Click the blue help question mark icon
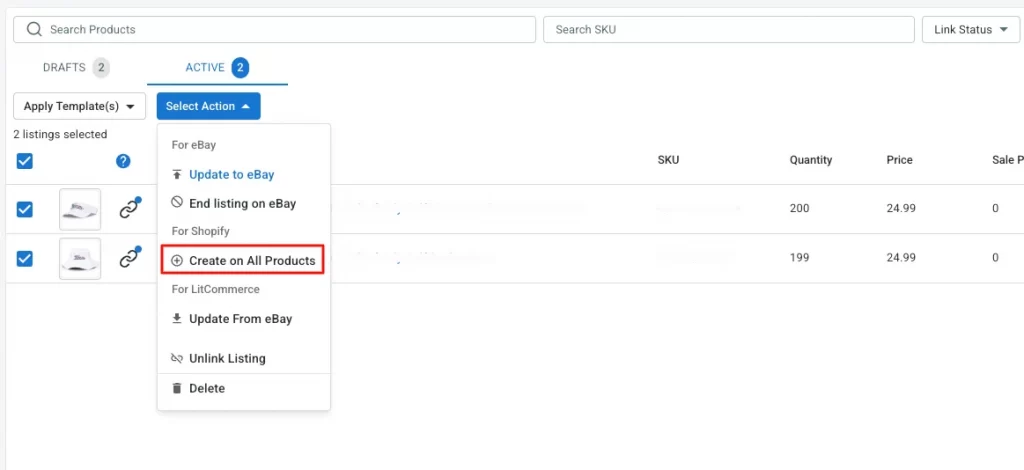 coord(123,161)
